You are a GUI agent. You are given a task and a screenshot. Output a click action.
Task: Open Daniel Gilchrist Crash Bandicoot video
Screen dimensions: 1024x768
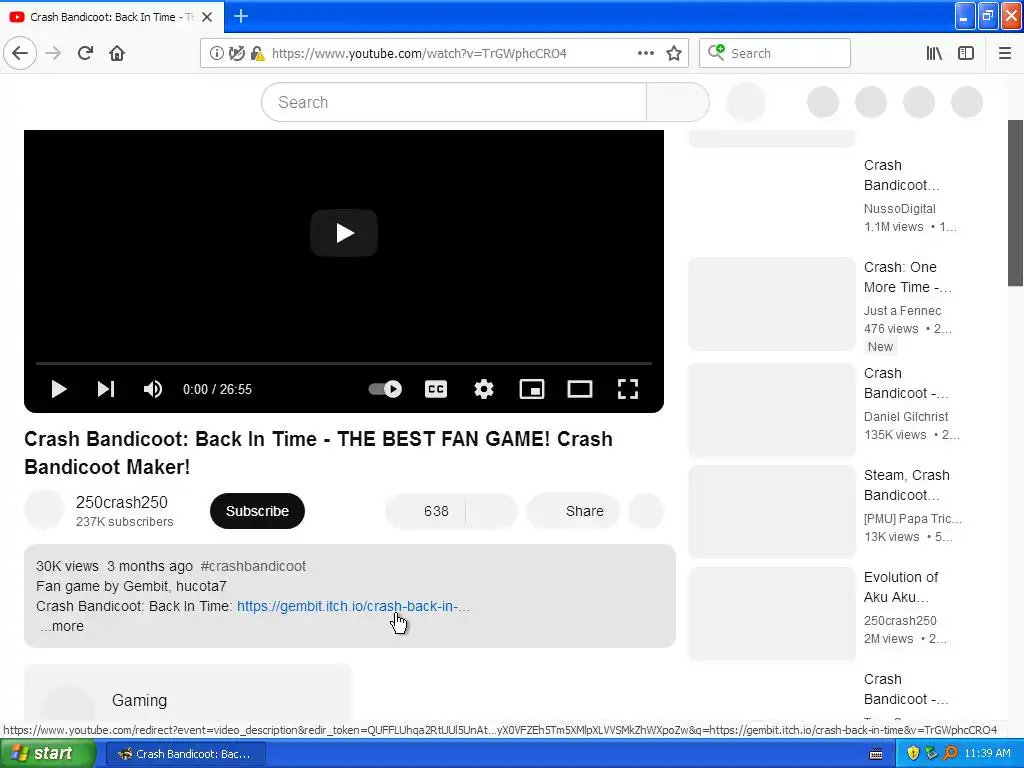[906, 383]
